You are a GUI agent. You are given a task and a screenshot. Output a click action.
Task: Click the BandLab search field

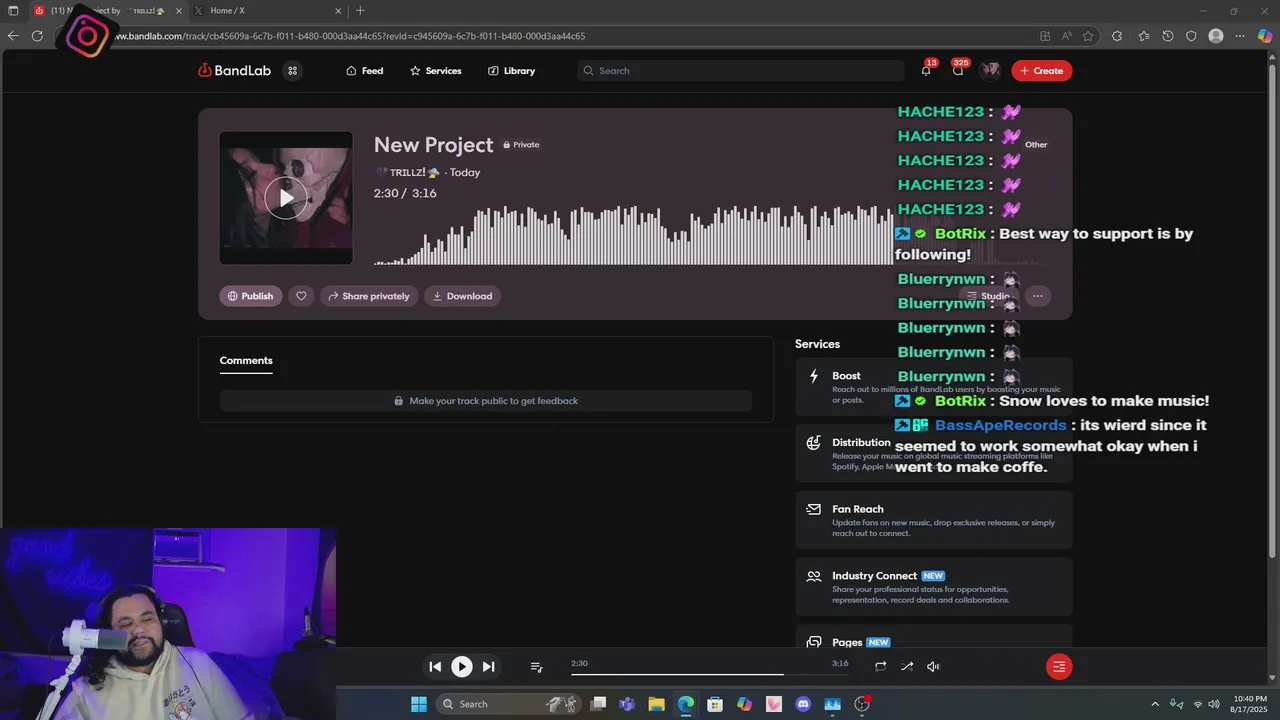(x=741, y=71)
